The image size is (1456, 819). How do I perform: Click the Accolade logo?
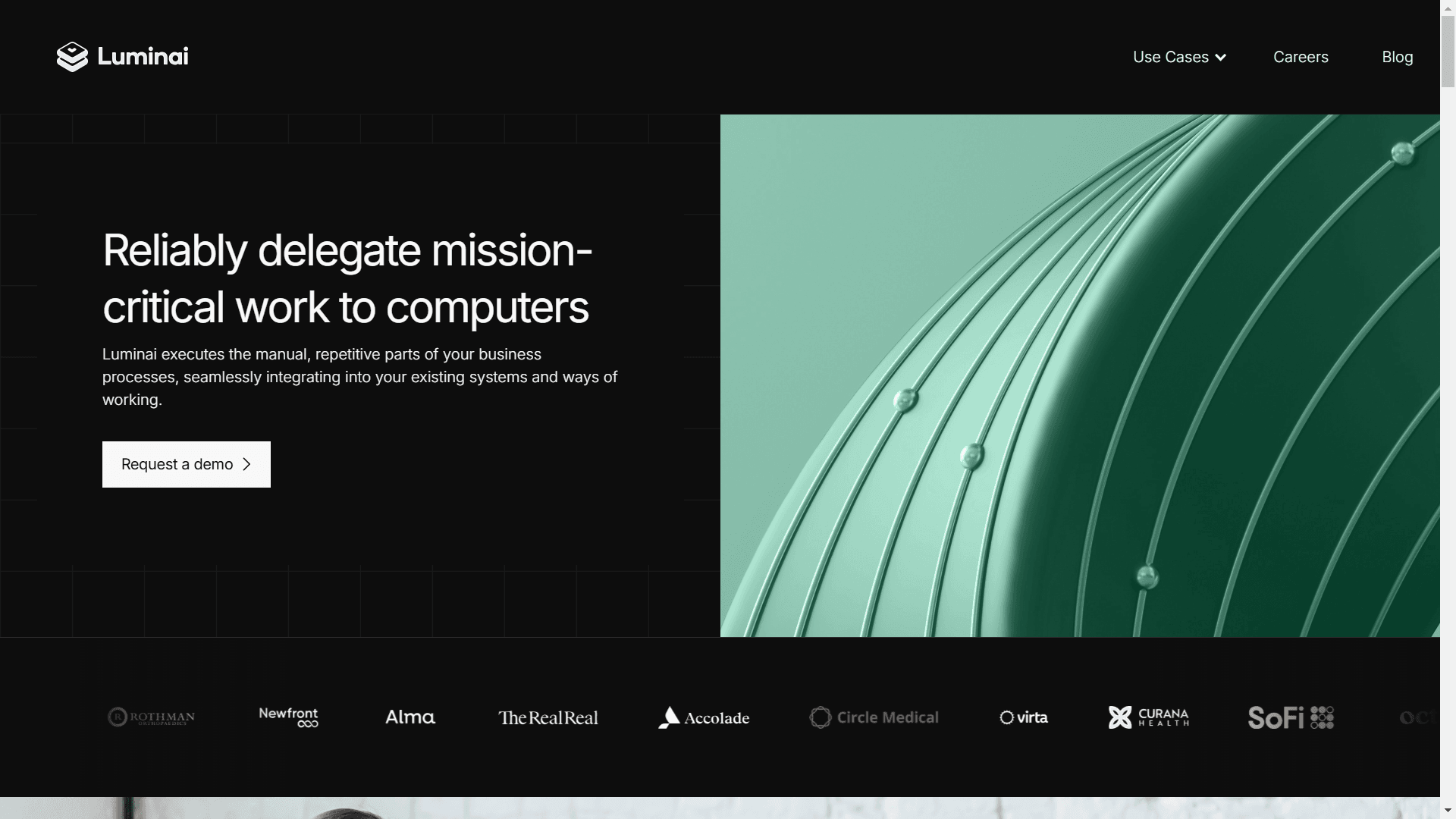click(704, 717)
